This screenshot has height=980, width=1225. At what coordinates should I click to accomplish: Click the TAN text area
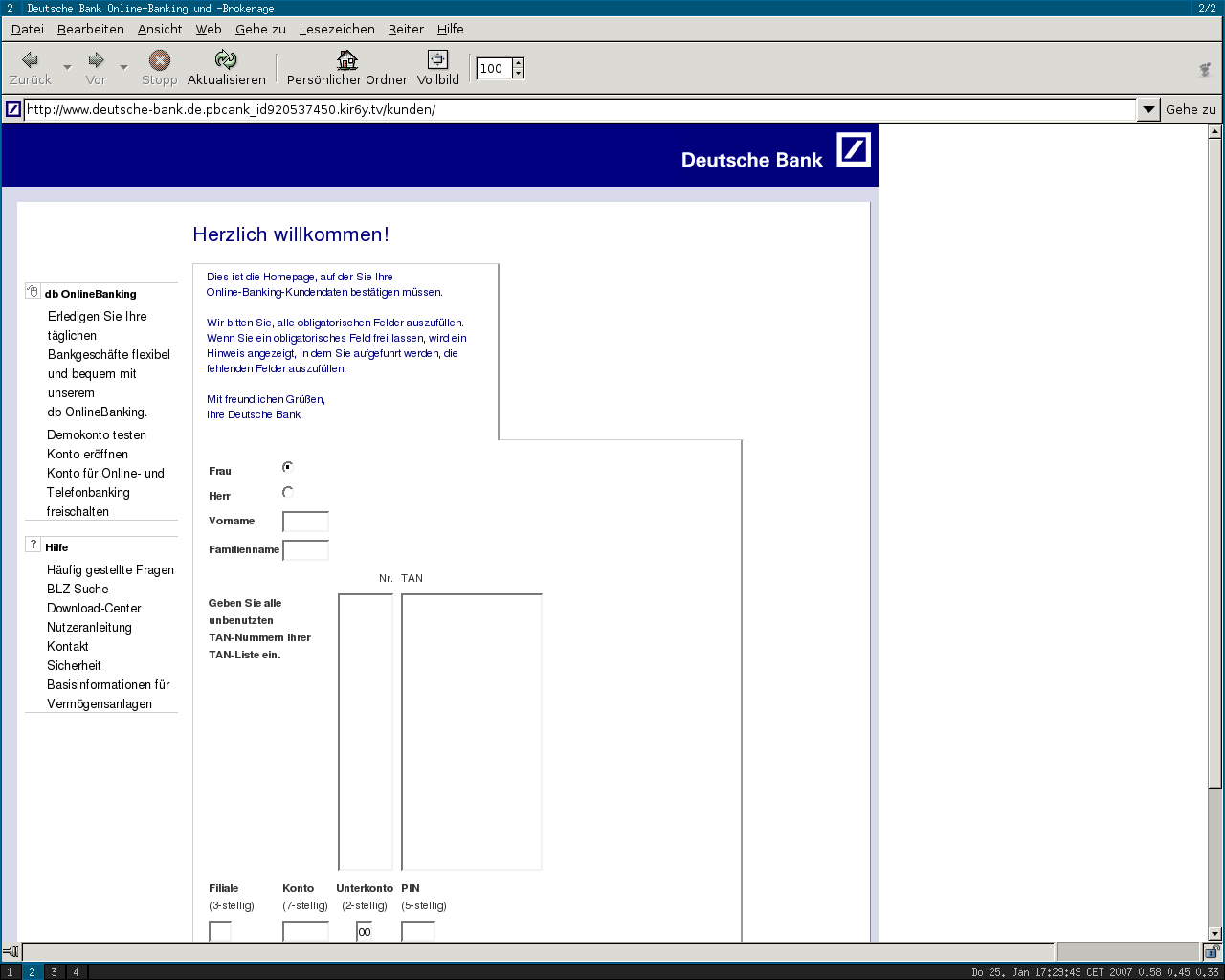(x=472, y=732)
